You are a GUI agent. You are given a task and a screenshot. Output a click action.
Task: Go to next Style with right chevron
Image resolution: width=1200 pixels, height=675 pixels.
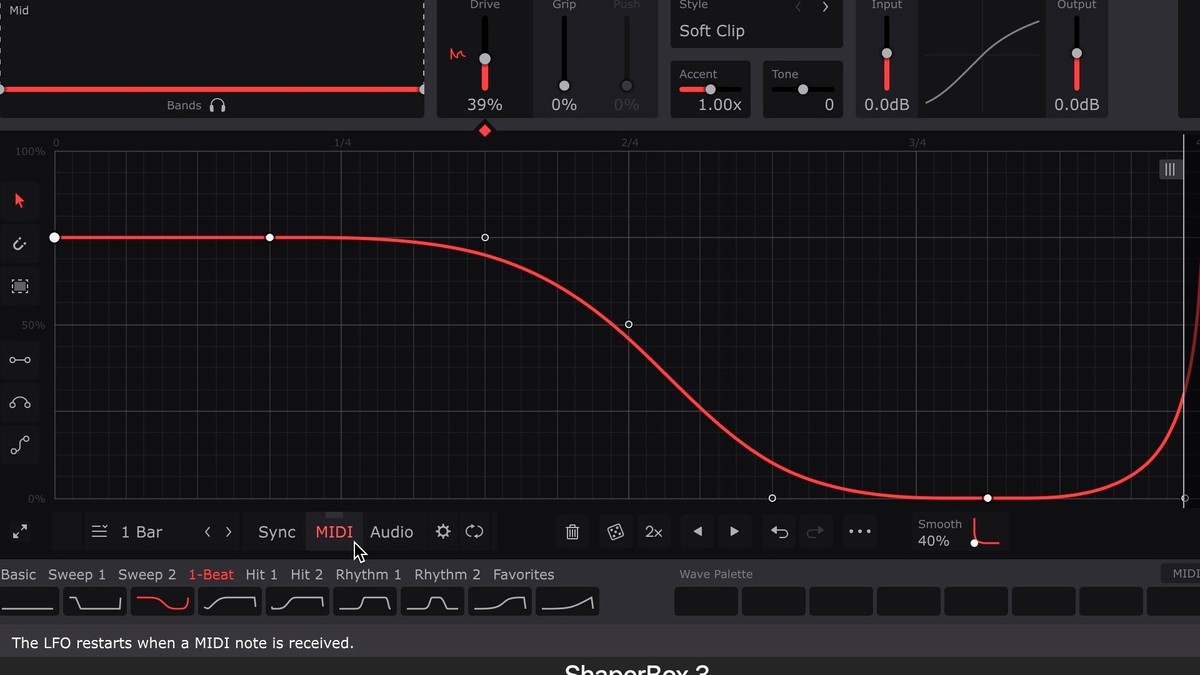pos(825,7)
